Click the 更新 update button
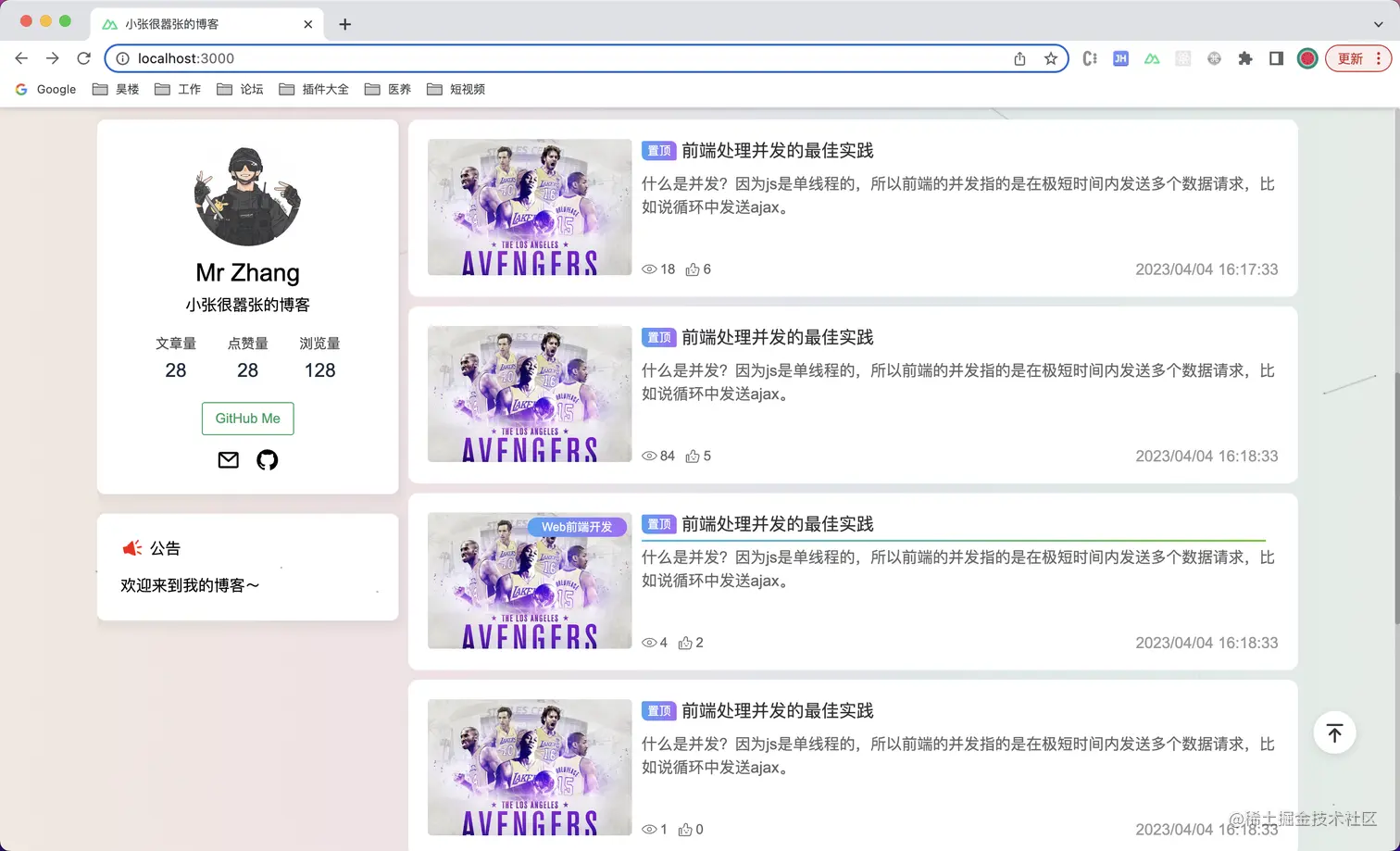Viewport: 1400px width, 851px height. [x=1358, y=58]
